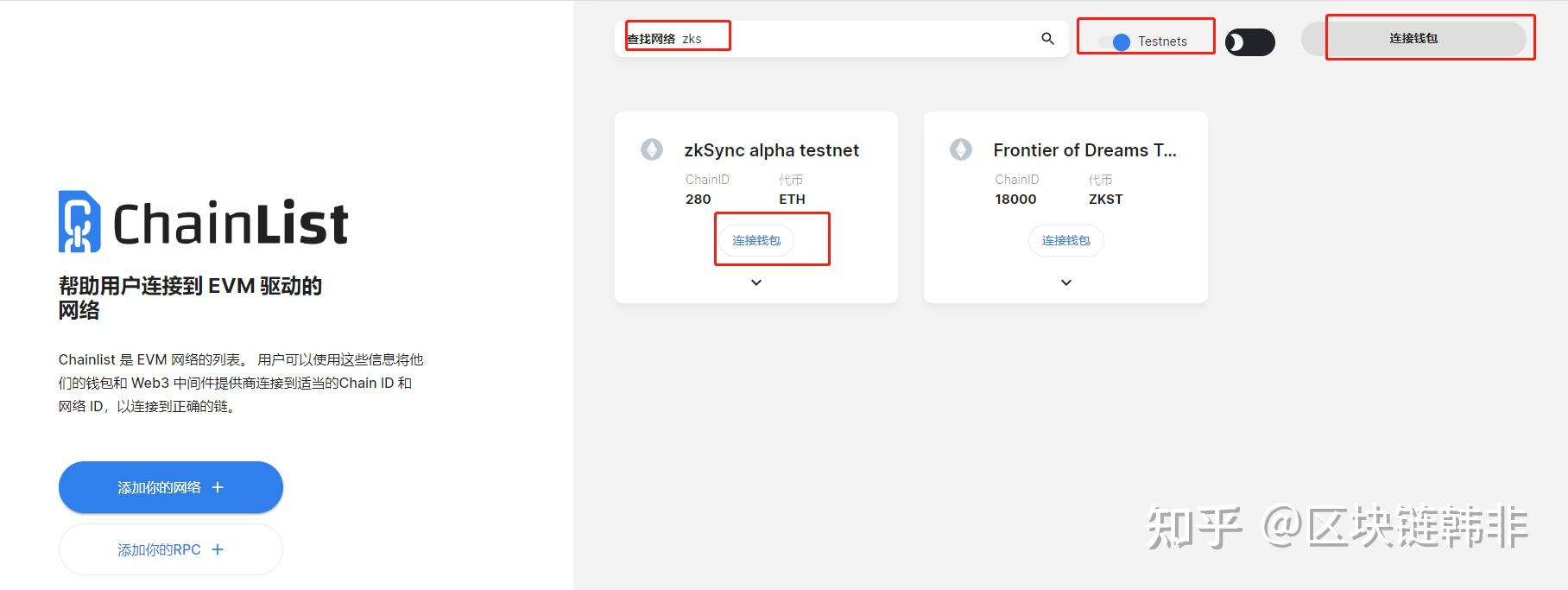Click the zkSync alpha testnet chain icon
The image size is (1568, 590).
652,149
